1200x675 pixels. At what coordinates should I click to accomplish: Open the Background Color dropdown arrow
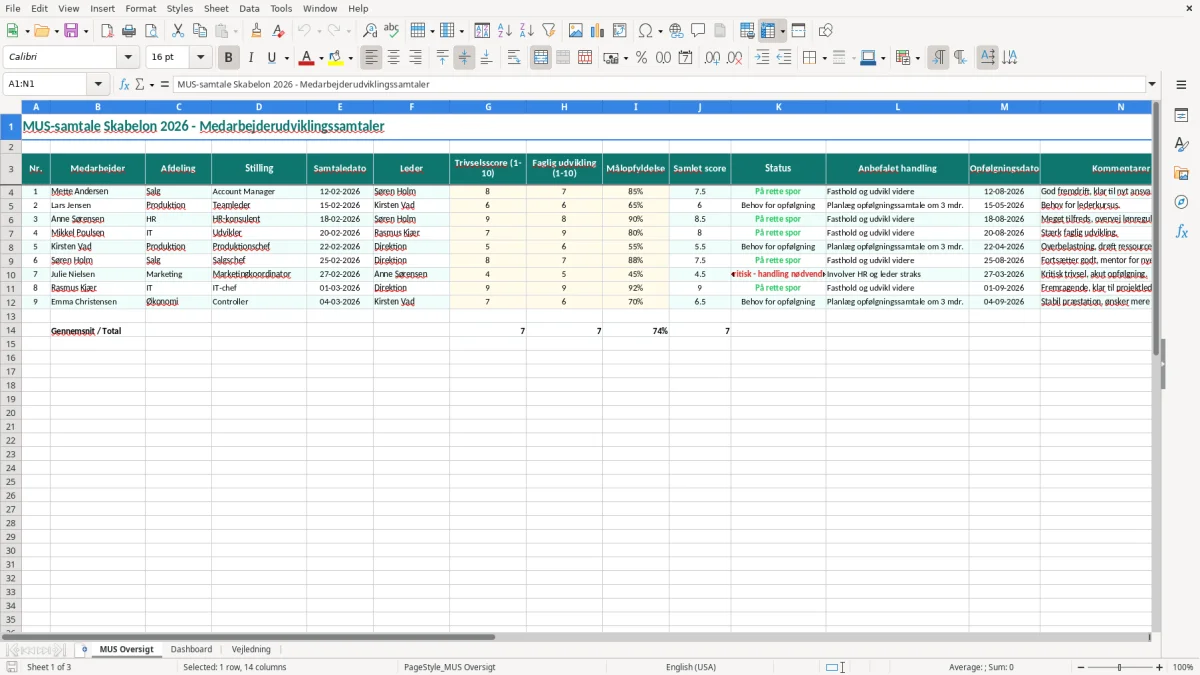(x=350, y=58)
